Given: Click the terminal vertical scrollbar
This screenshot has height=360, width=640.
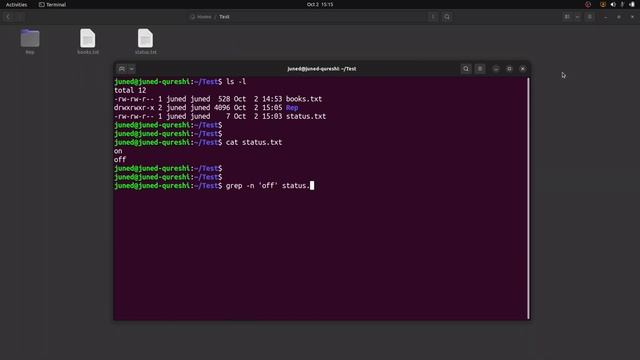Looking at the screenshot, I should tap(528, 198).
